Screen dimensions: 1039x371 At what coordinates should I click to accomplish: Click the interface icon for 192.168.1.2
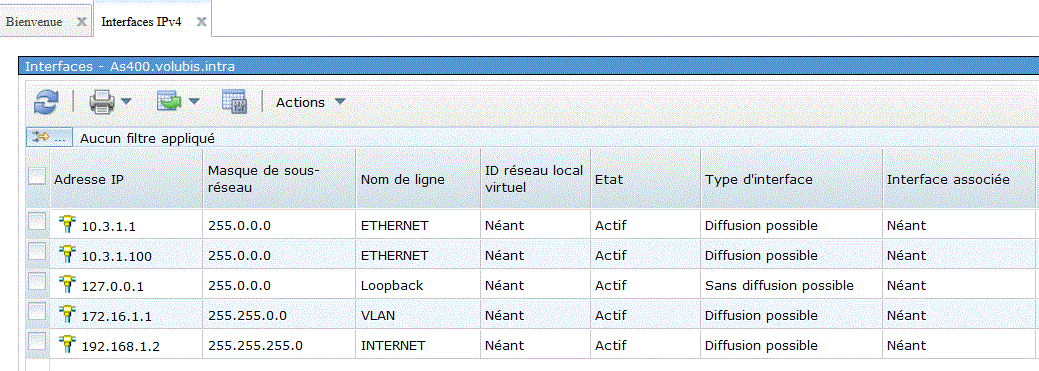click(67, 344)
